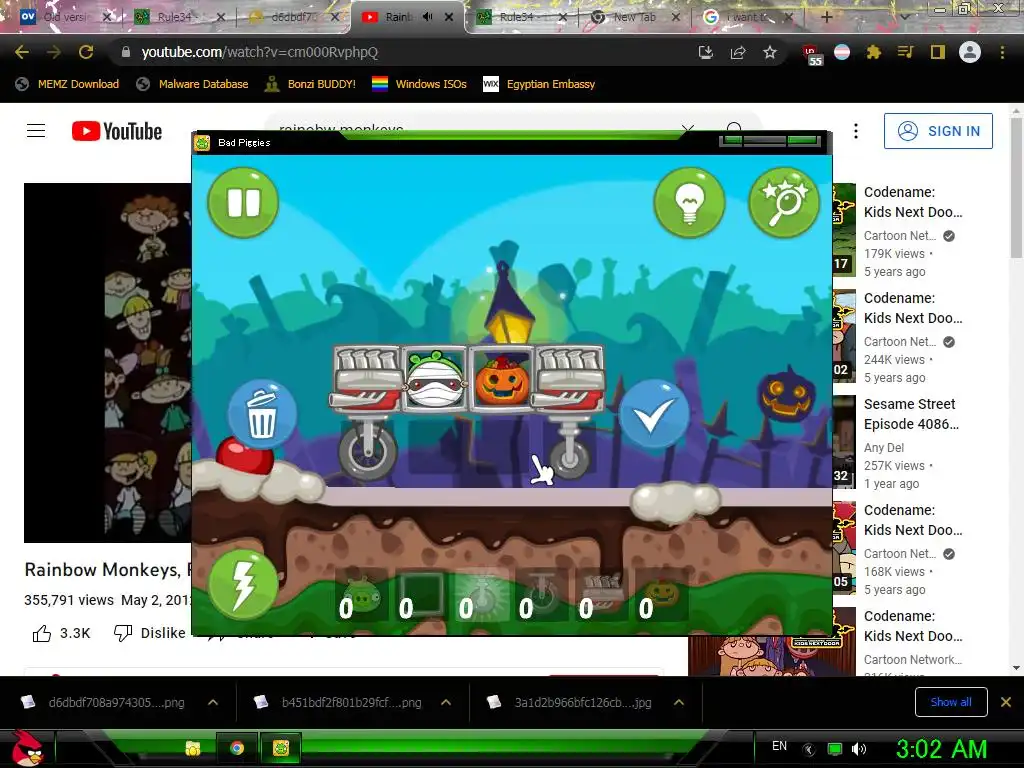Screen dimensions: 1024x768
Task: Open the magnifier with stars preview button
Action: pos(784,202)
